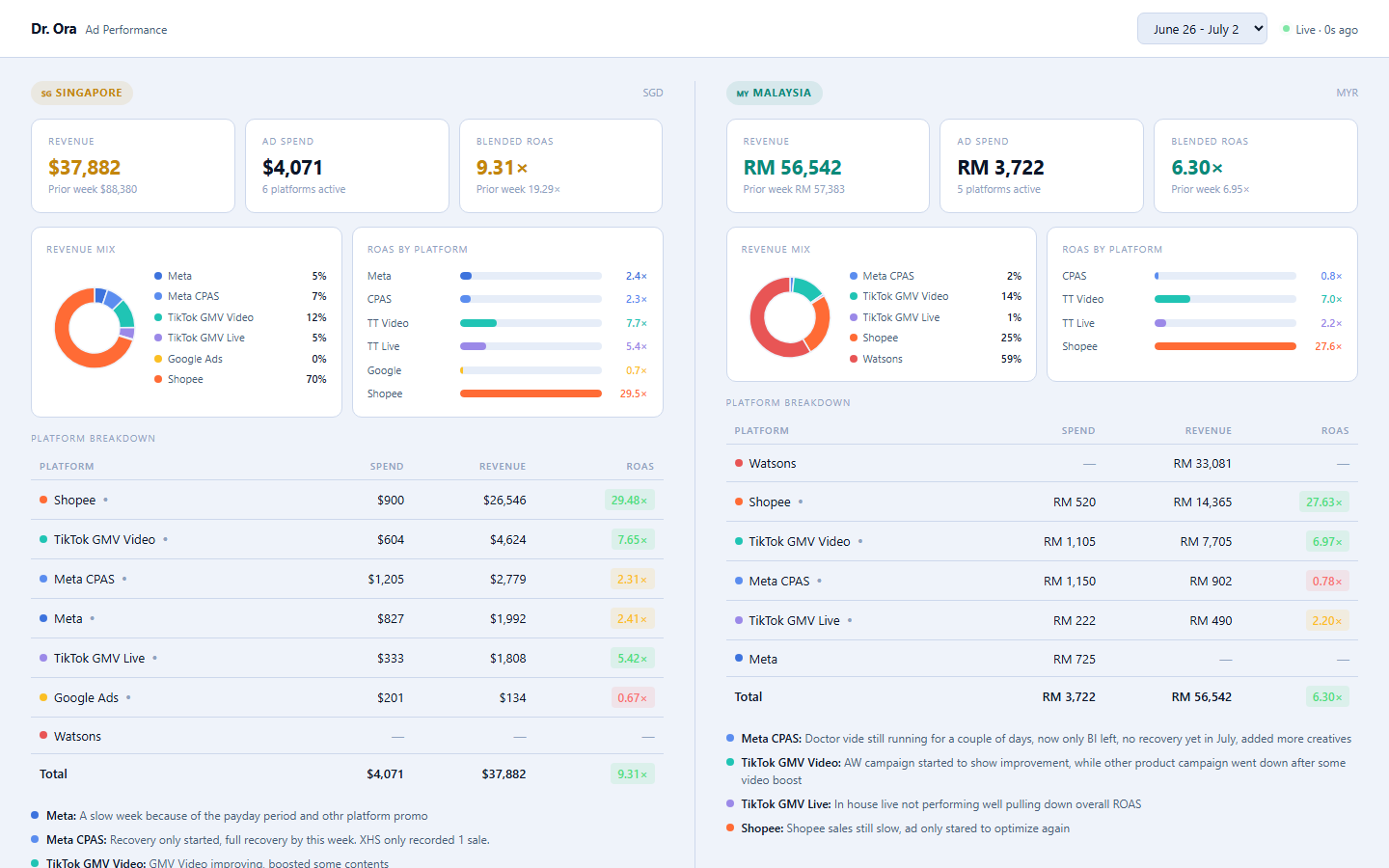1389x868 pixels.
Task: Click the Malaysia revenue mix donut chart
Action: [790, 317]
